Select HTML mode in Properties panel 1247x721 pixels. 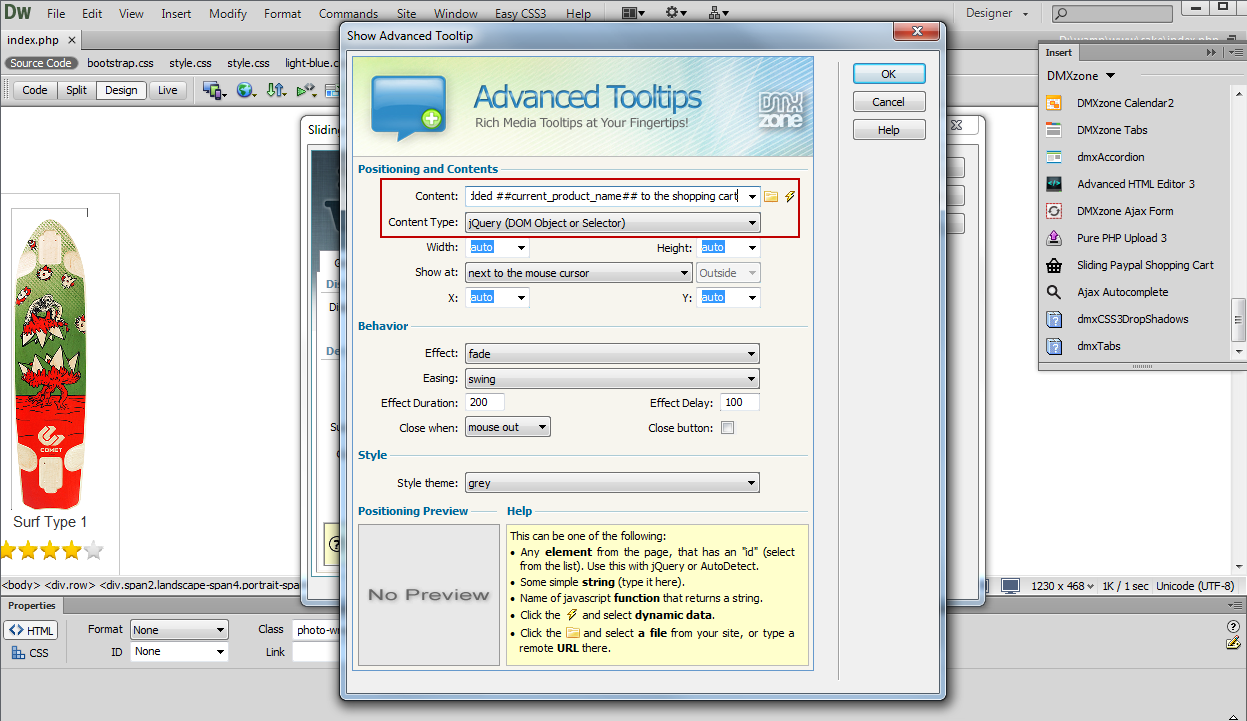31,631
